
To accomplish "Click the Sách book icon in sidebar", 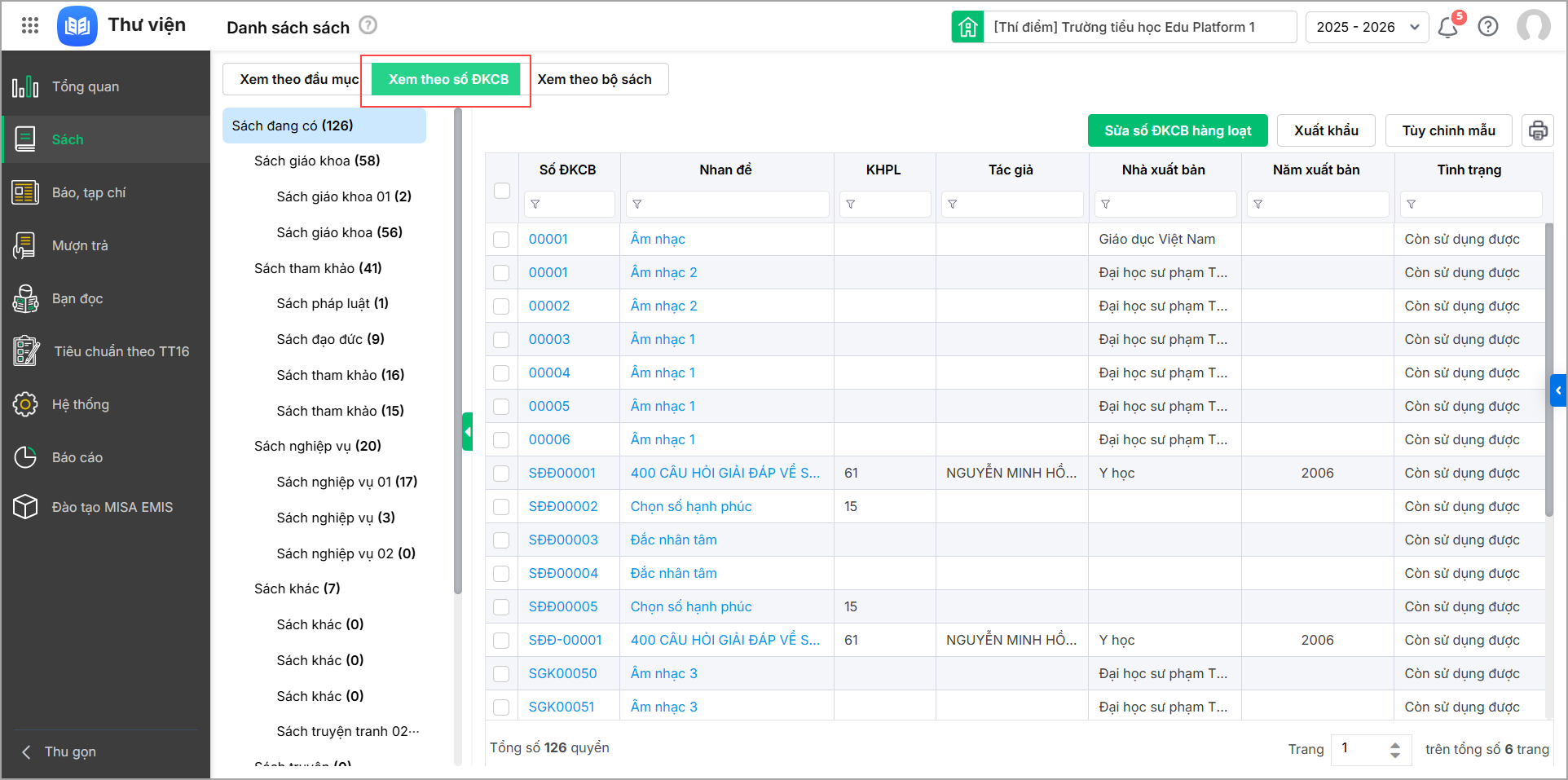I will (25, 139).
